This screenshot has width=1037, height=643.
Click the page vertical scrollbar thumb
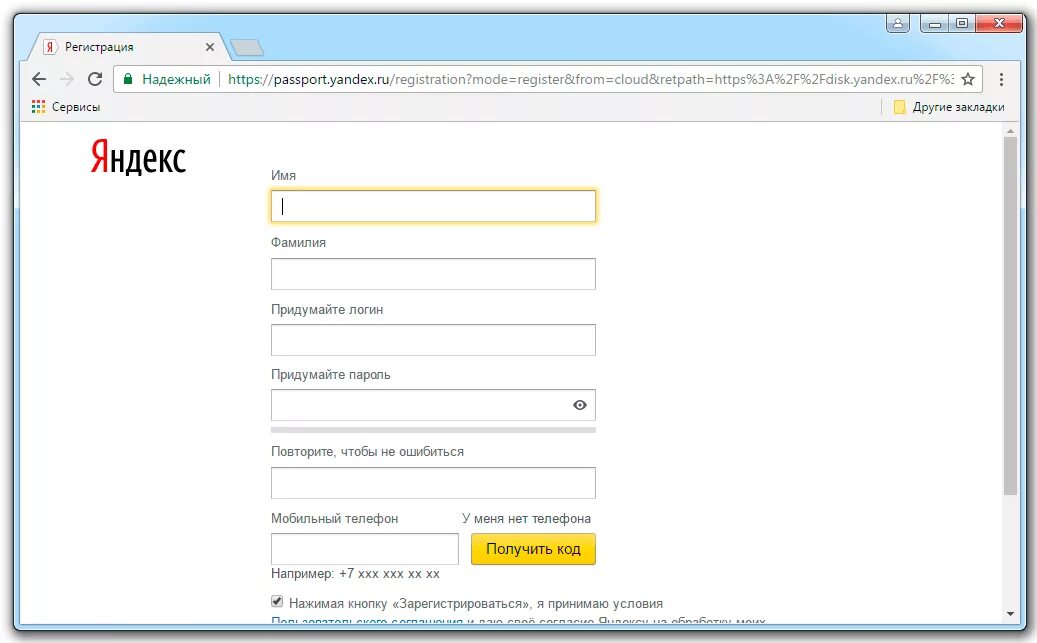1010,316
